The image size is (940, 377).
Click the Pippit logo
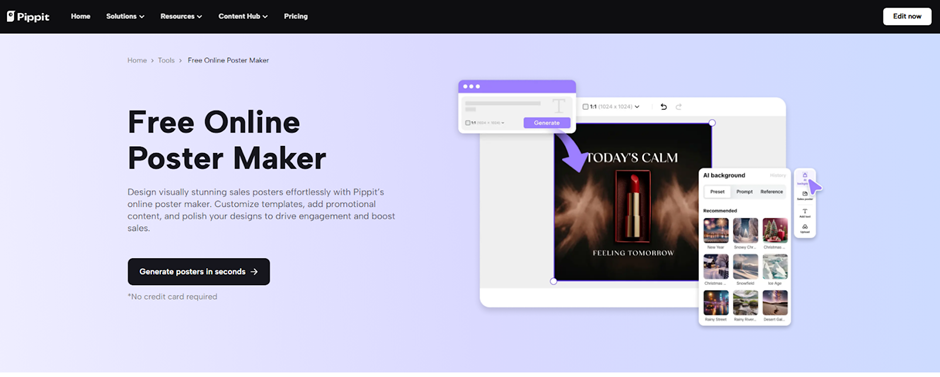click(x=28, y=16)
